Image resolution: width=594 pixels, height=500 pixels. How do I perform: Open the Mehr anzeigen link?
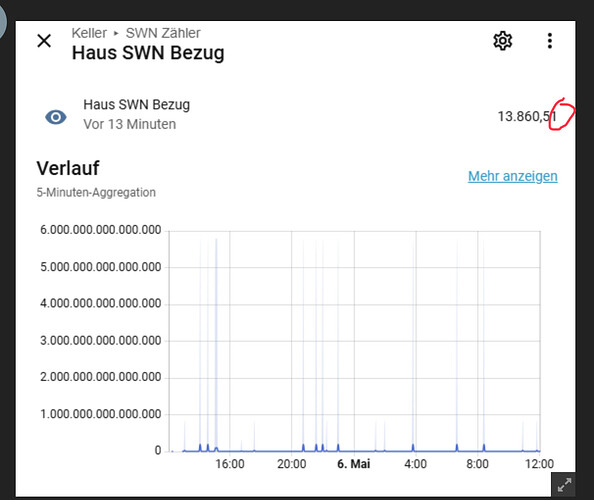(513, 176)
